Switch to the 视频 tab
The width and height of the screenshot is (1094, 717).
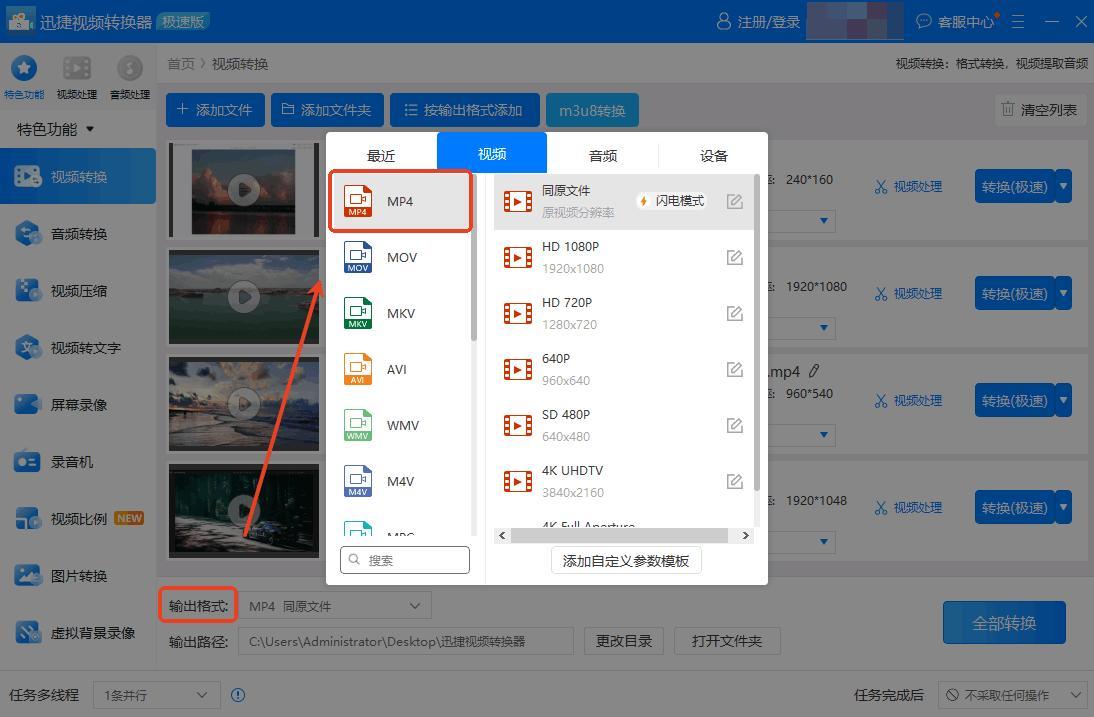(492, 153)
